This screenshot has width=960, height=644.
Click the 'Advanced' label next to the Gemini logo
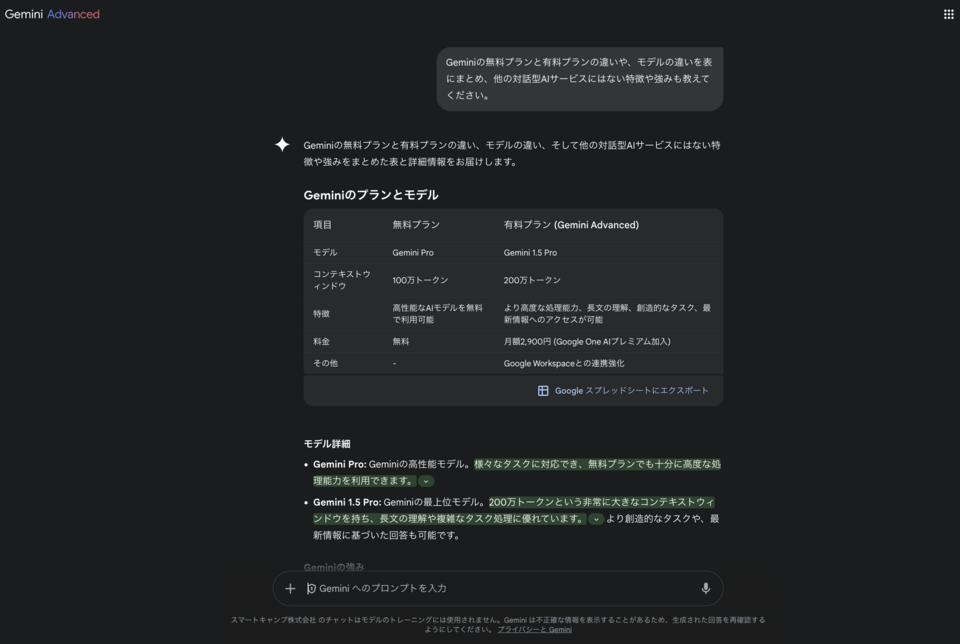click(x=76, y=14)
